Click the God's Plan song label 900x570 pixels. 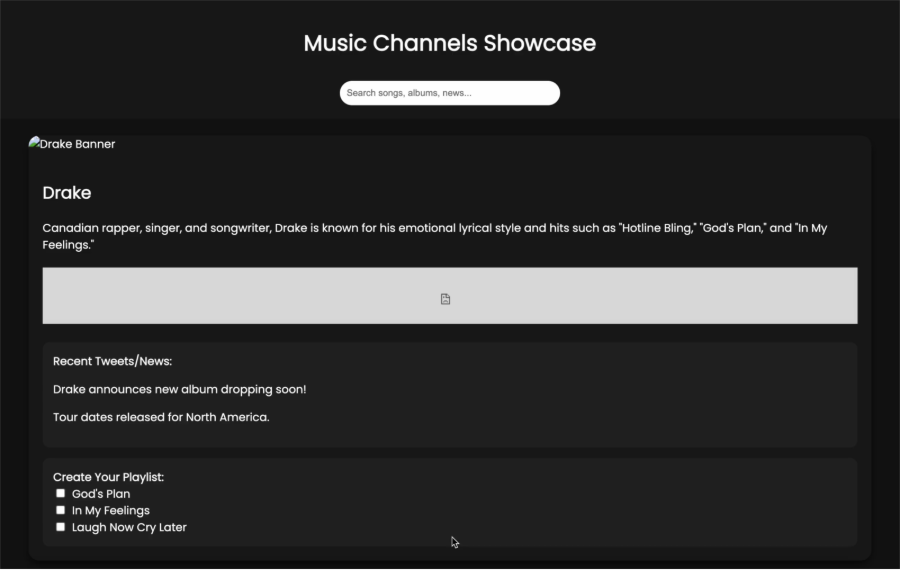tap(101, 494)
